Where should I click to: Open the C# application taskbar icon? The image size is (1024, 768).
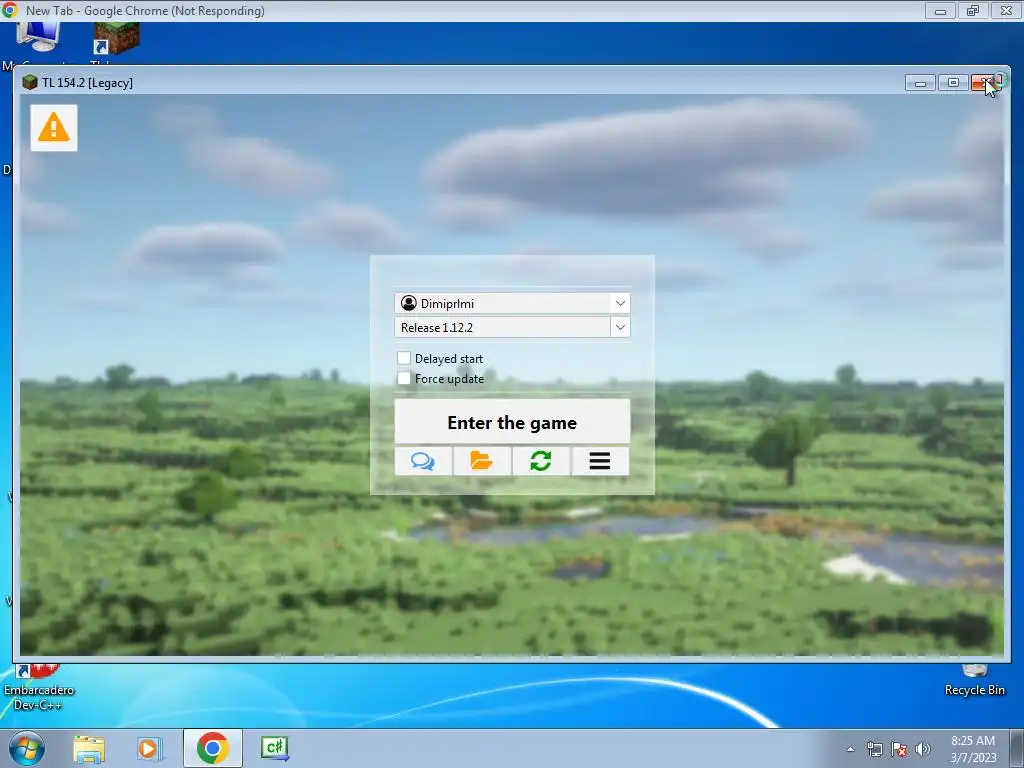[274, 748]
